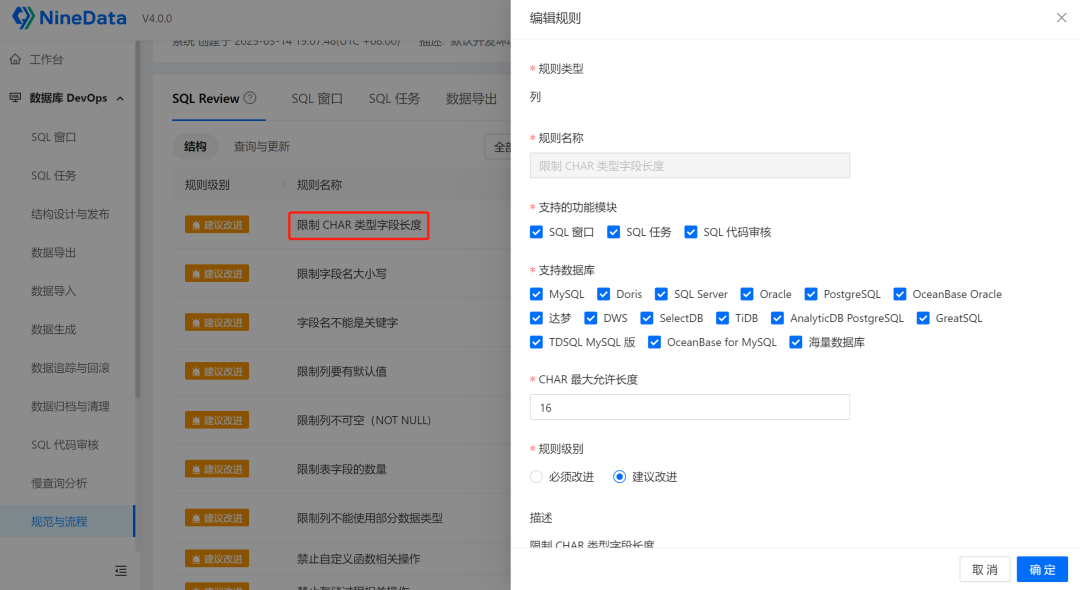The height and width of the screenshot is (590, 1080).
Task: Select the 必须改进 rule level
Action: click(537, 476)
